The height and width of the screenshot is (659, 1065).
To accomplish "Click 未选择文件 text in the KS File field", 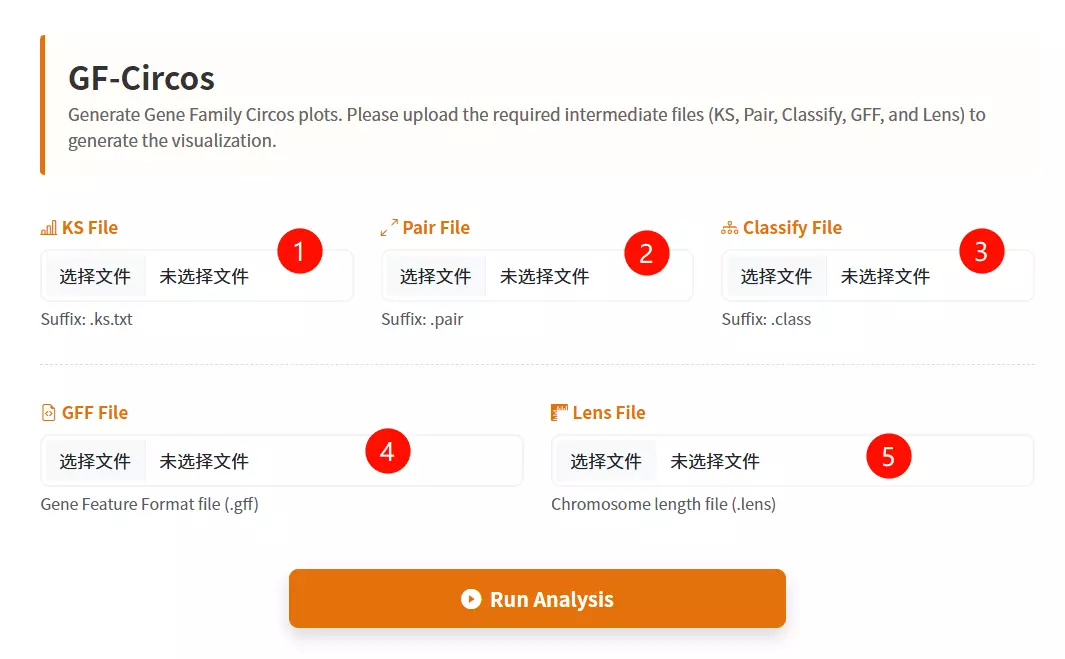I will point(204,276).
